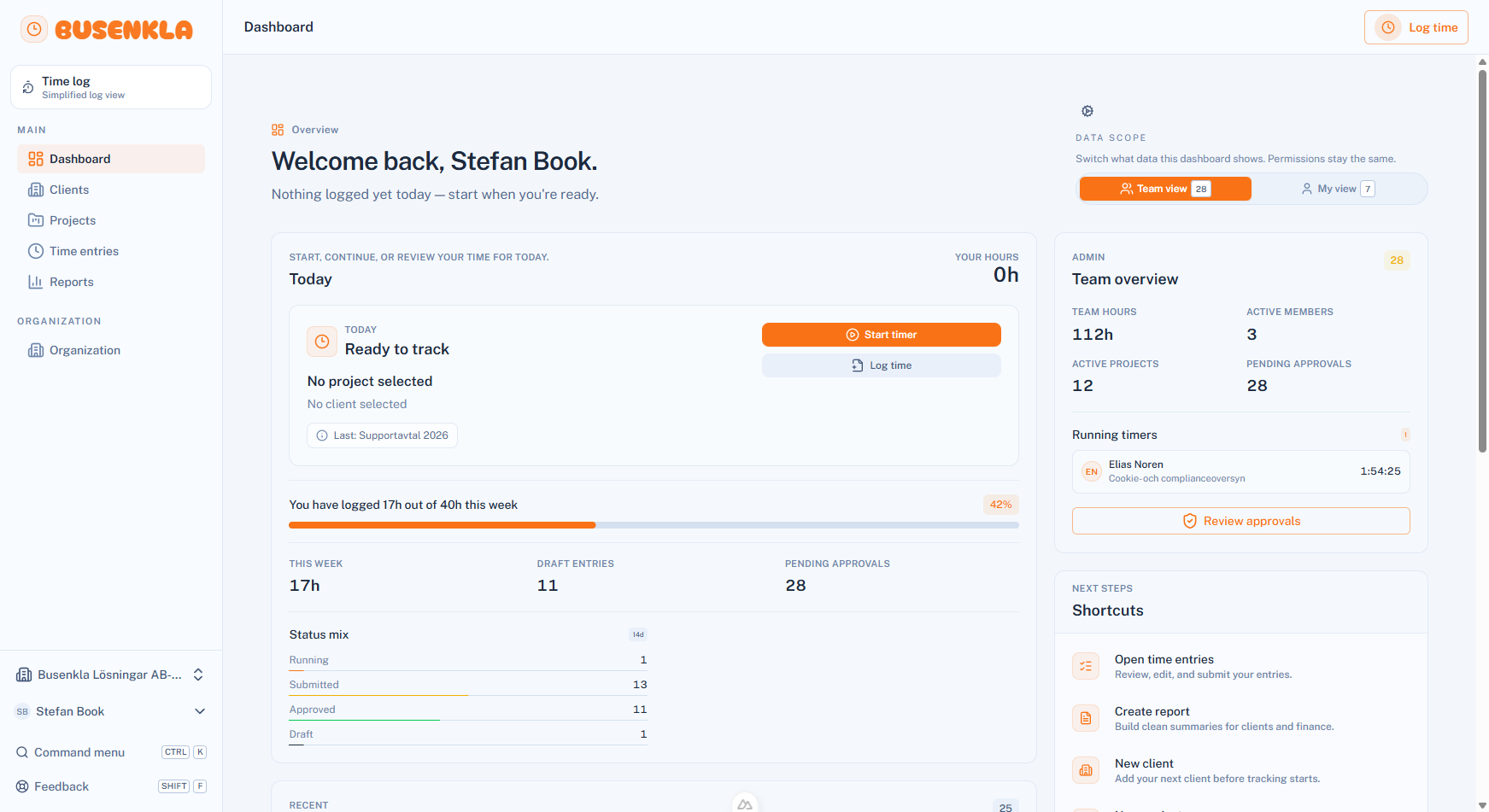
Task: Click the Overview breadcrumb label
Action: tap(315, 130)
